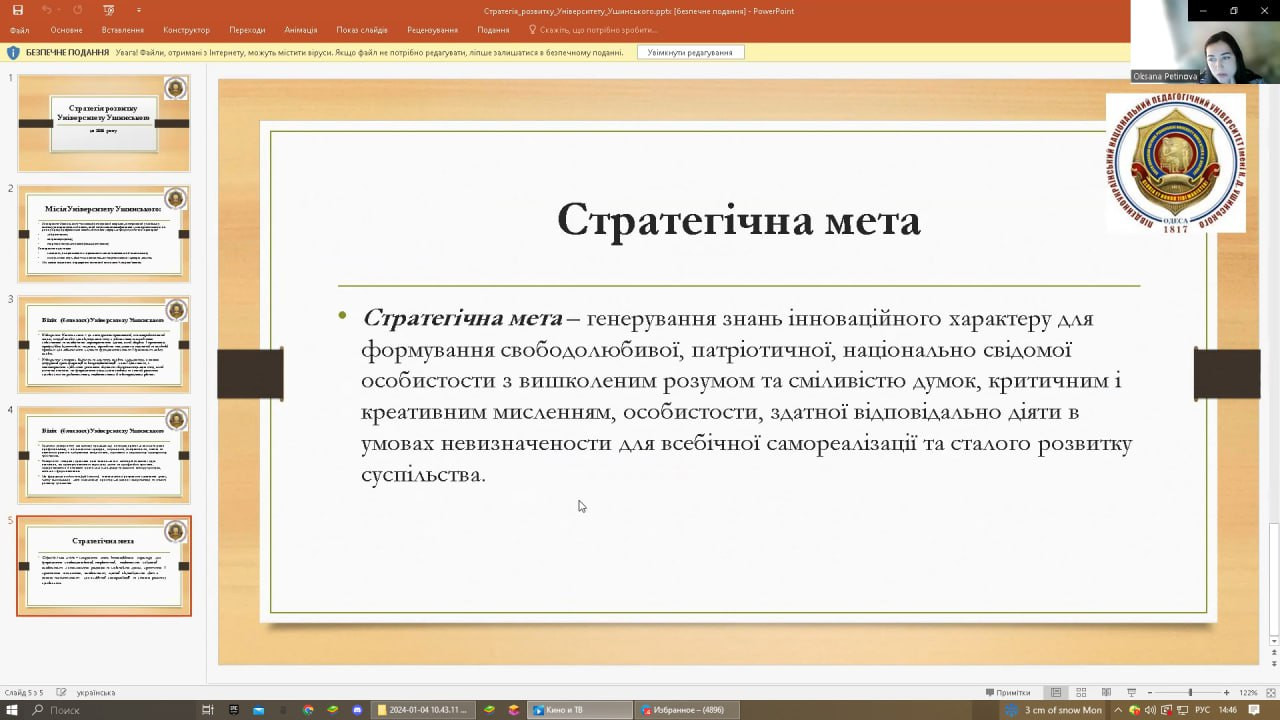This screenshot has width=1280, height=720.
Task: Open the Файл menu
Action: click(x=19, y=30)
